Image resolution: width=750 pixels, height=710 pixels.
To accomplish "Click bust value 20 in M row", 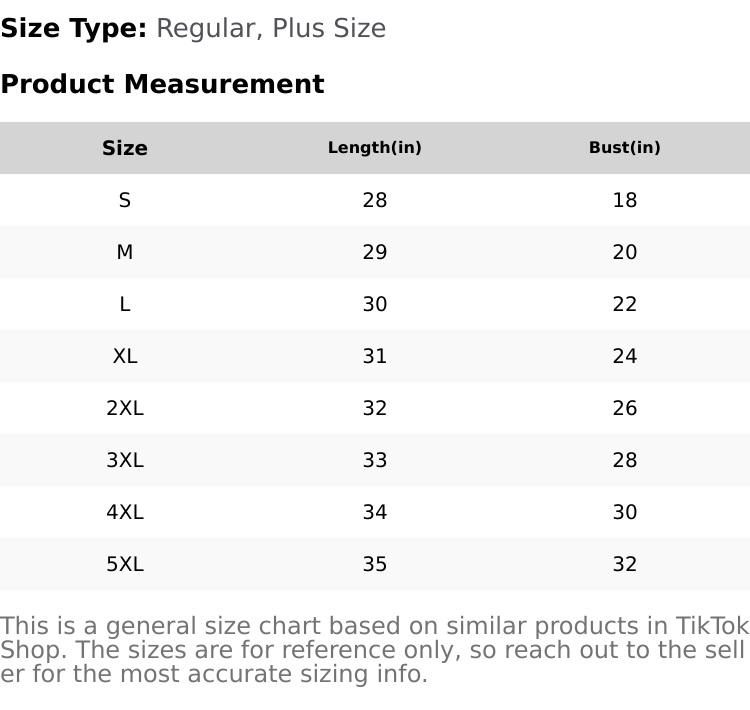I will (625, 252).
